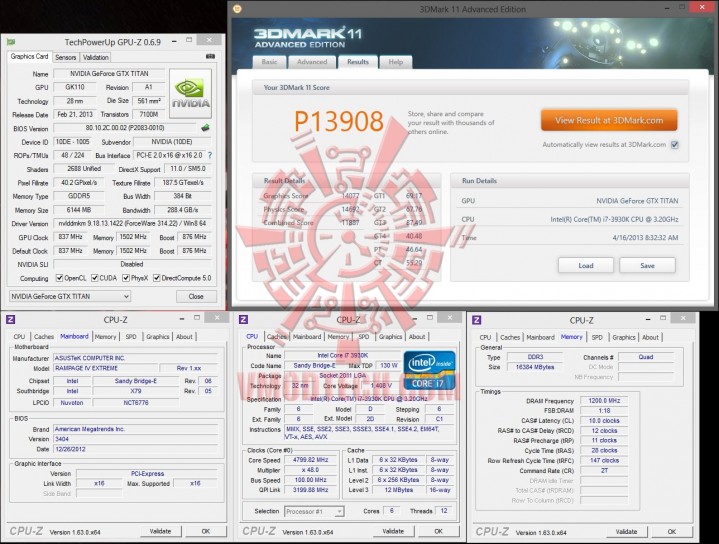Image resolution: width=719 pixels, height=544 pixels.
Task: Open the Help tab in 3DMark 11
Action: (396, 62)
